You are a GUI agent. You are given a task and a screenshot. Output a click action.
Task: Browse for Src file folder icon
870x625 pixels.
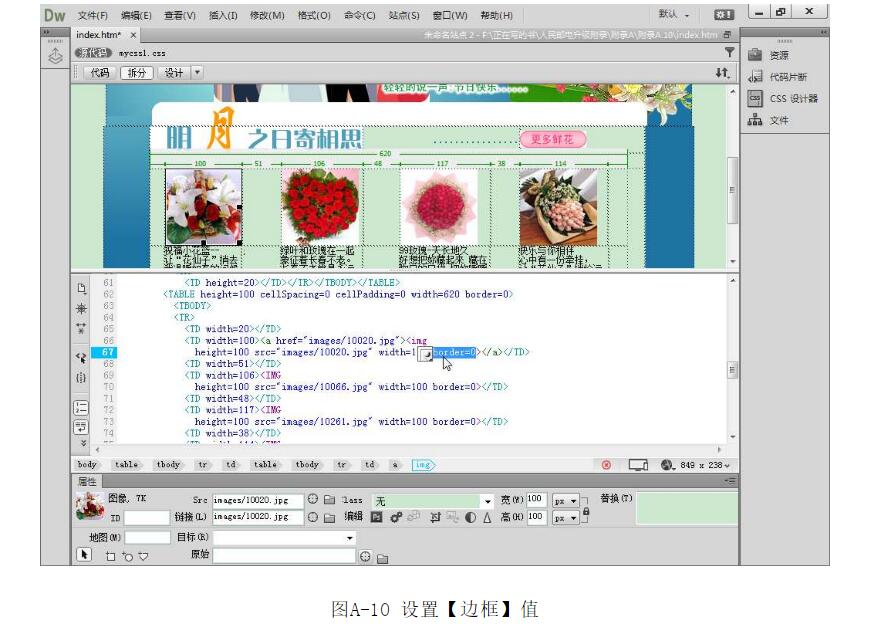point(328,499)
